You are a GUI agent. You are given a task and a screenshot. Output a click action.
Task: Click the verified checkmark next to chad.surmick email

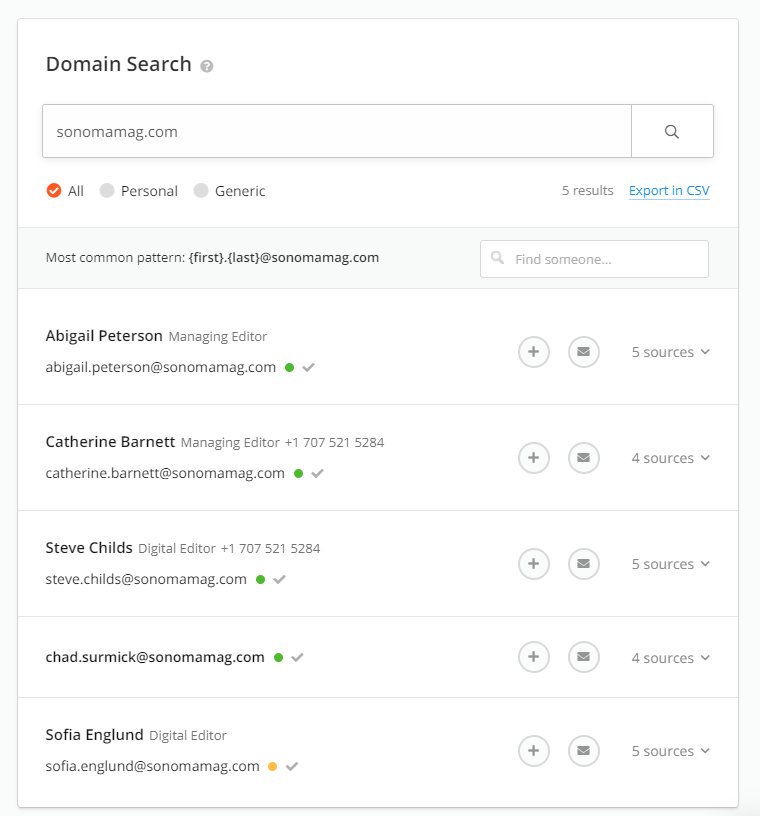tap(297, 657)
